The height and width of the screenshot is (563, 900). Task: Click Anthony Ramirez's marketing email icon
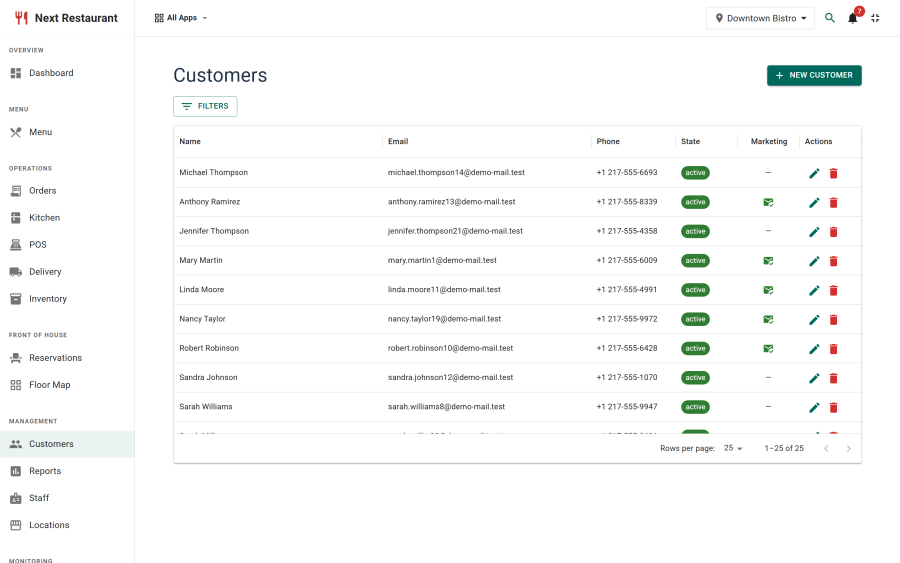point(768,202)
